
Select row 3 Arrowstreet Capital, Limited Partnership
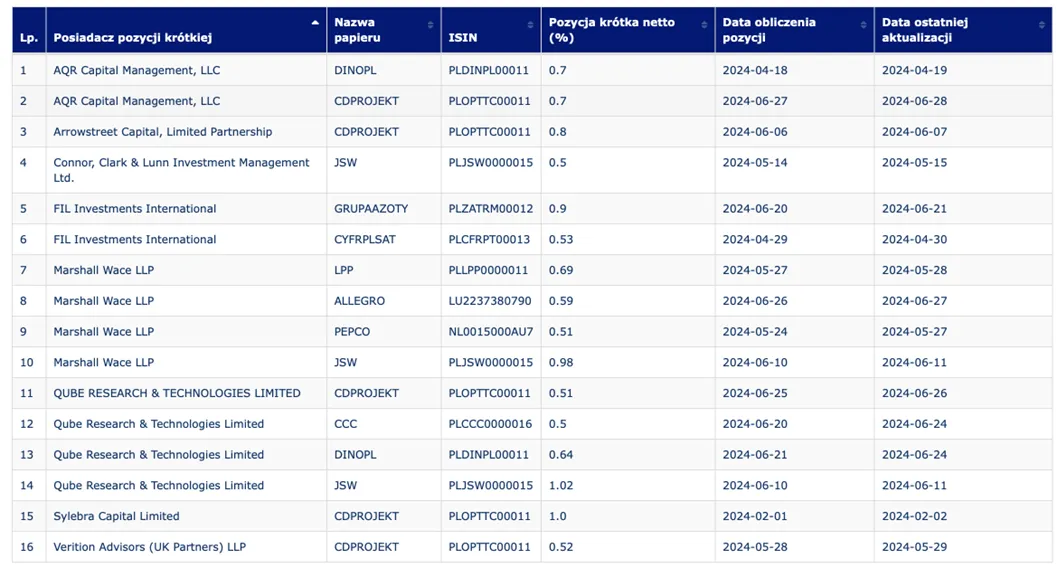[x=532, y=132]
